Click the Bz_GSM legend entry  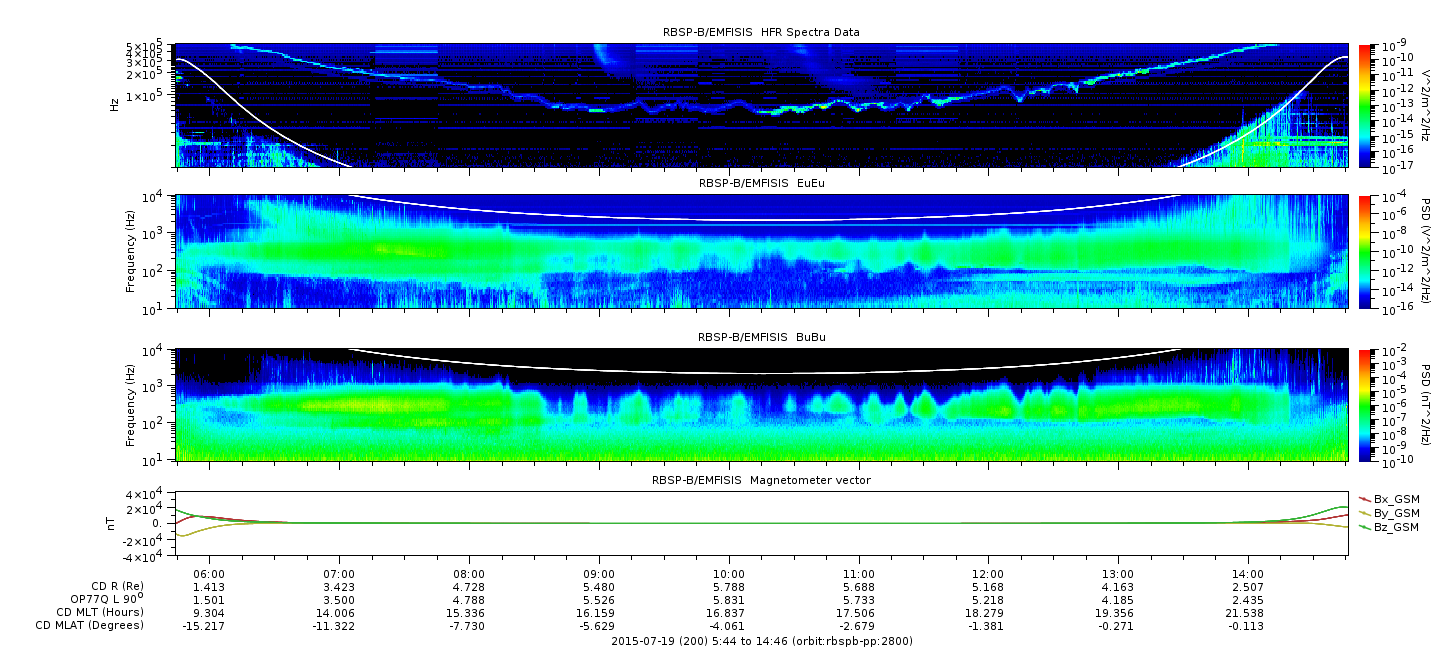coord(1395,527)
